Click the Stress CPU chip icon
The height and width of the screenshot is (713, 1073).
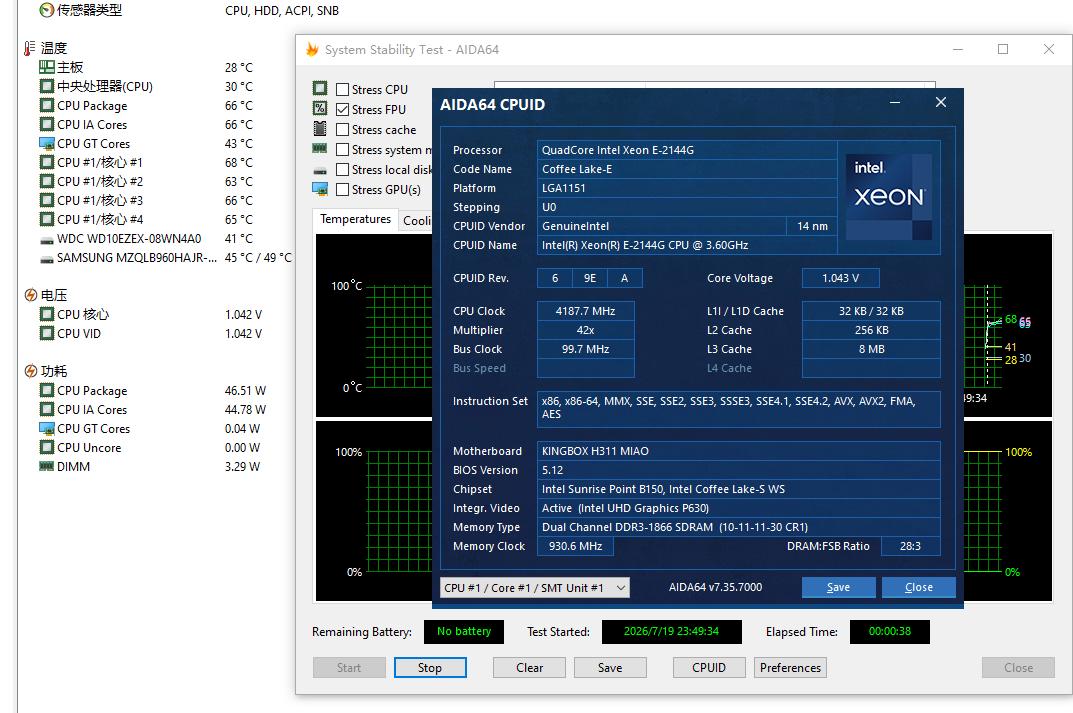click(x=320, y=88)
